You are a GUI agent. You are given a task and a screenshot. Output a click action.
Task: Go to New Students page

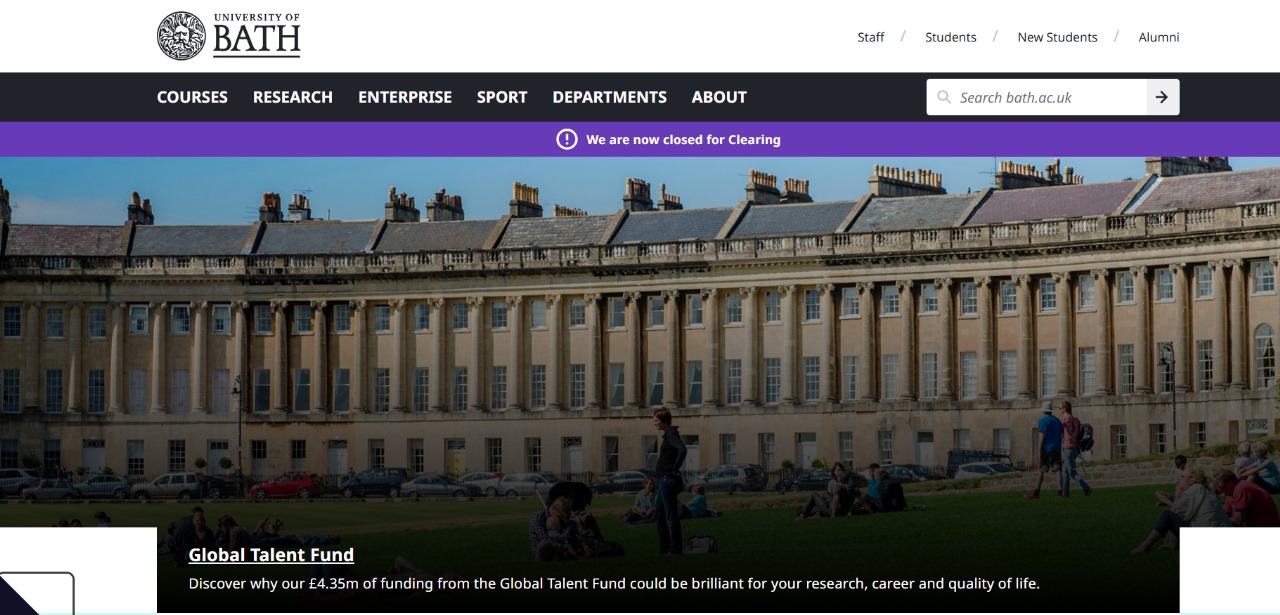pyautogui.click(x=1058, y=37)
